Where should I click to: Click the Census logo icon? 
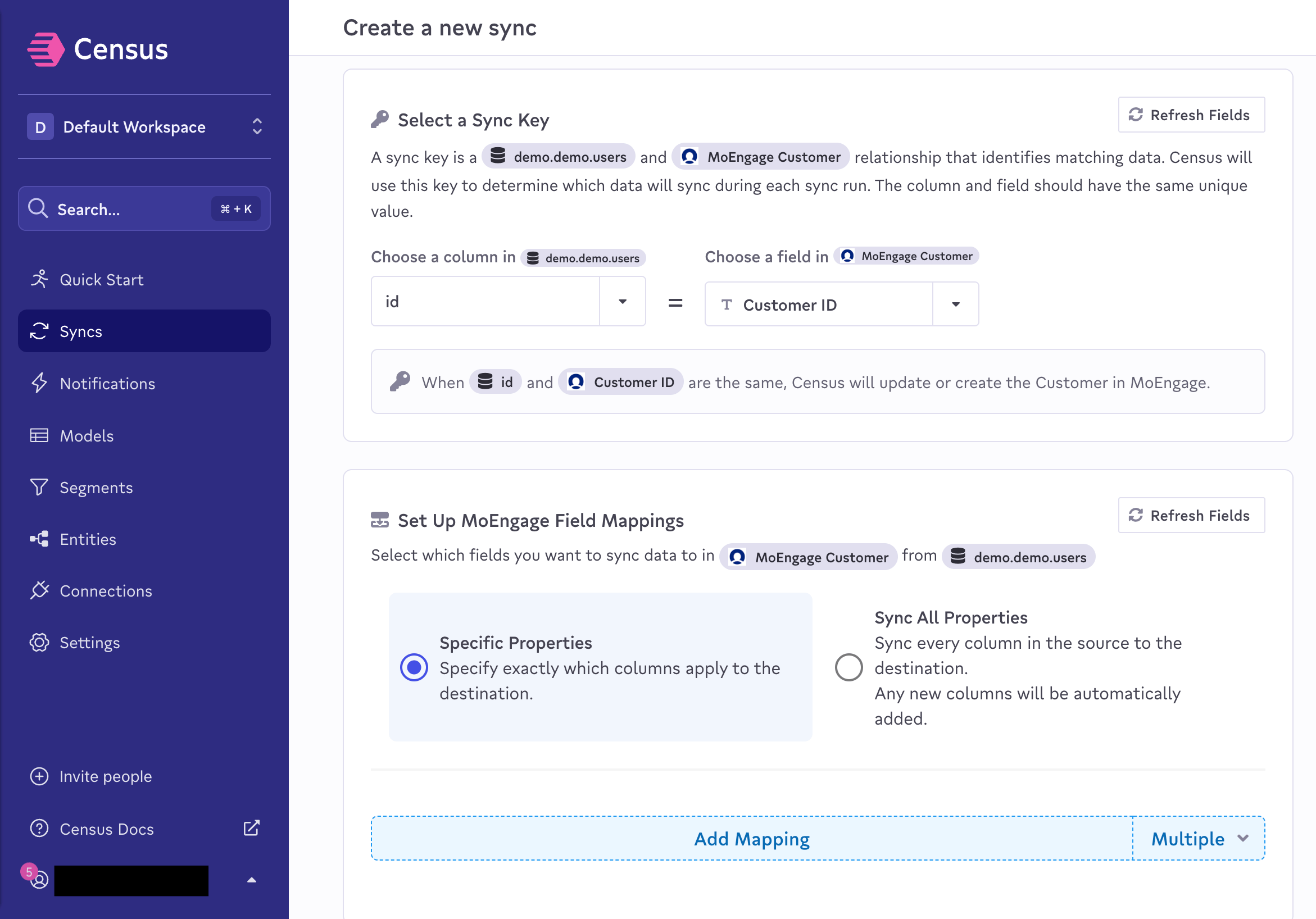click(46, 49)
